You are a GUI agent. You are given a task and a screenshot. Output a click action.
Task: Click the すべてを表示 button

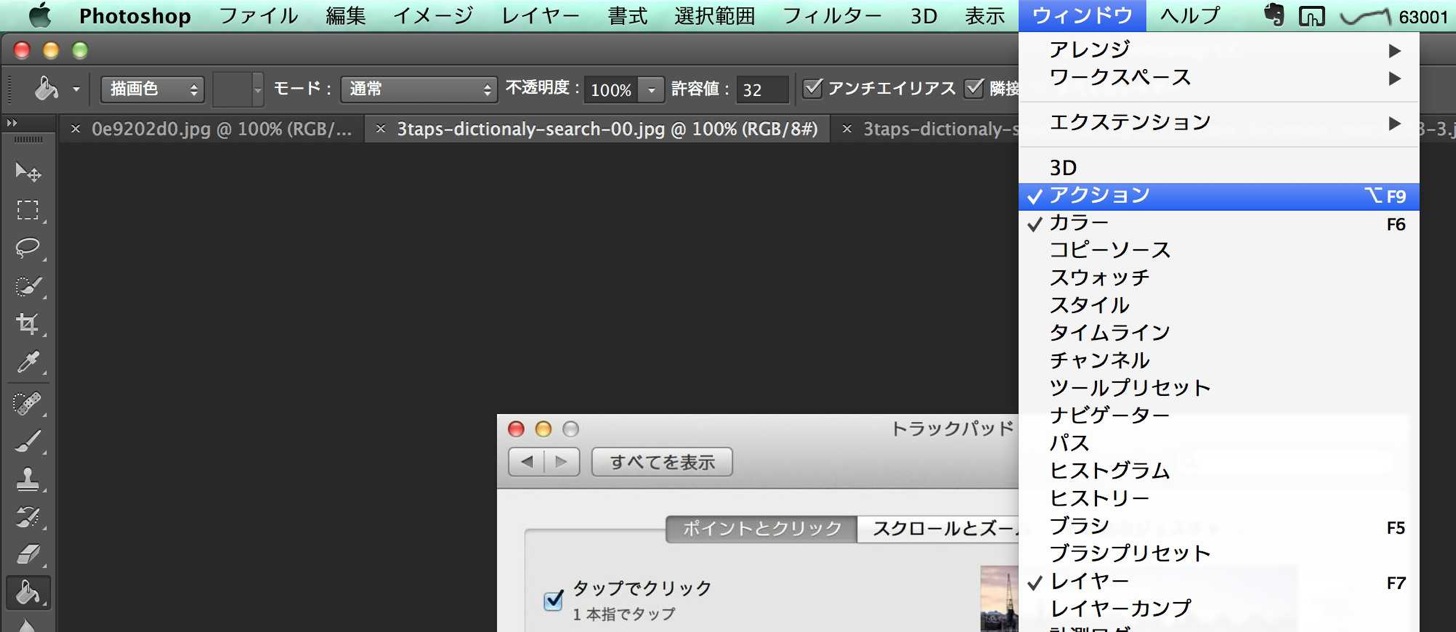pyautogui.click(x=662, y=462)
